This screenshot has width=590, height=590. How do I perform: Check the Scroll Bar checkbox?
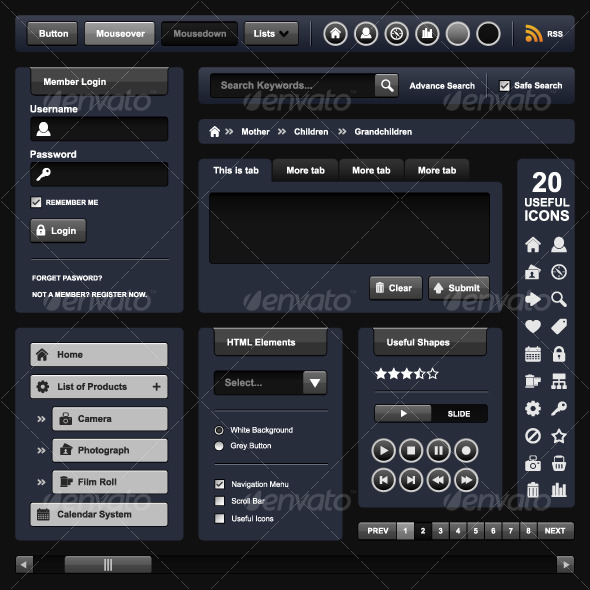[219, 501]
